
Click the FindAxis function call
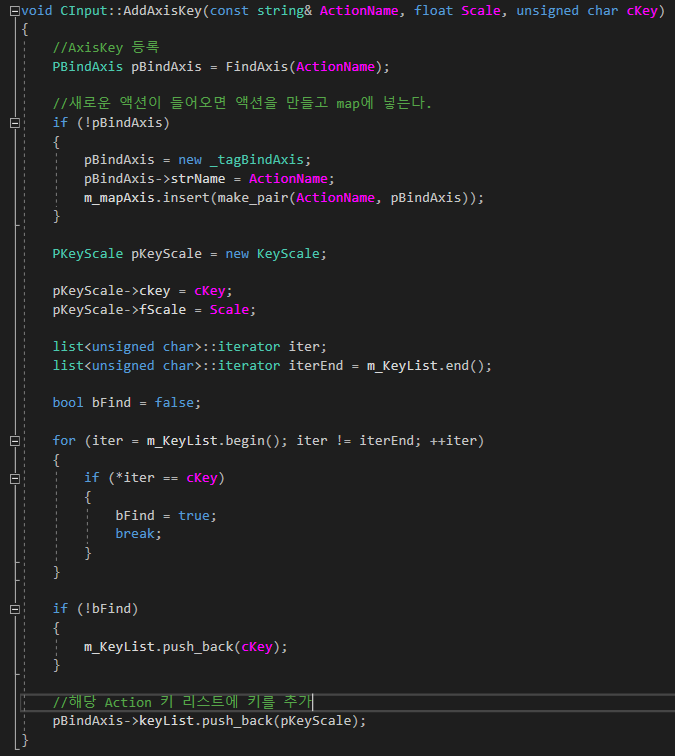[307, 67]
